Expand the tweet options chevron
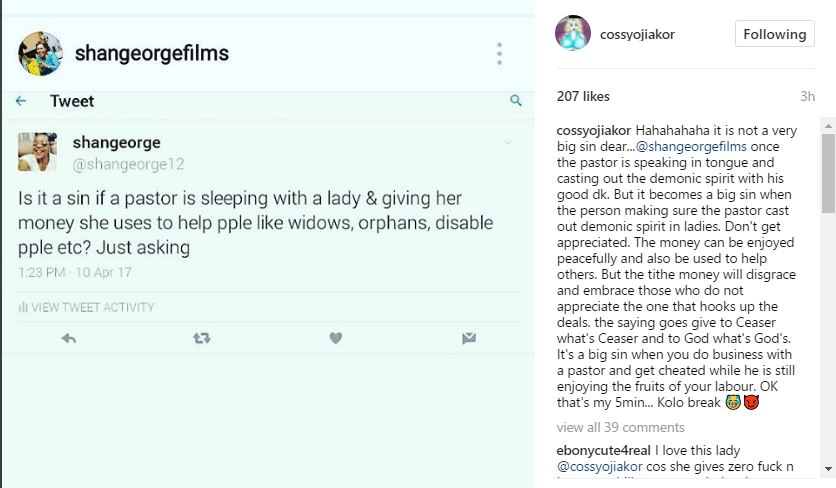Screen dimensions: 836x488 tap(507, 143)
